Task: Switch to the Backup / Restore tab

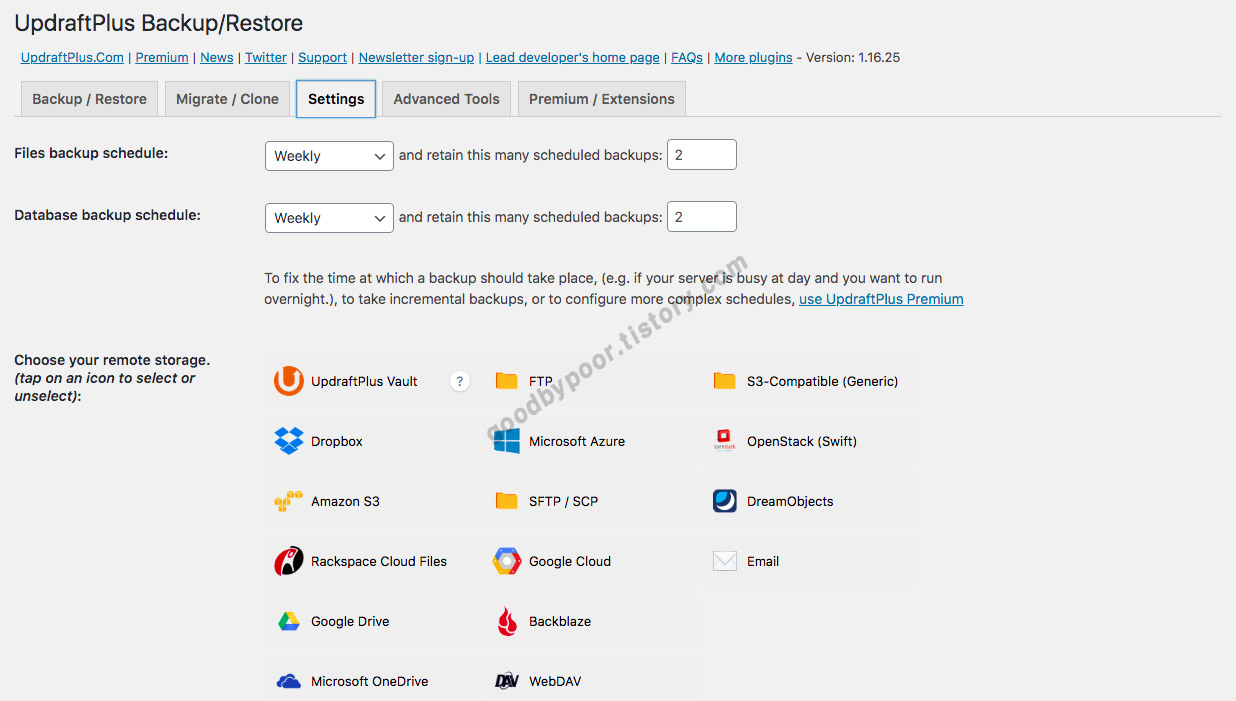Action: [x=89, y=99]
